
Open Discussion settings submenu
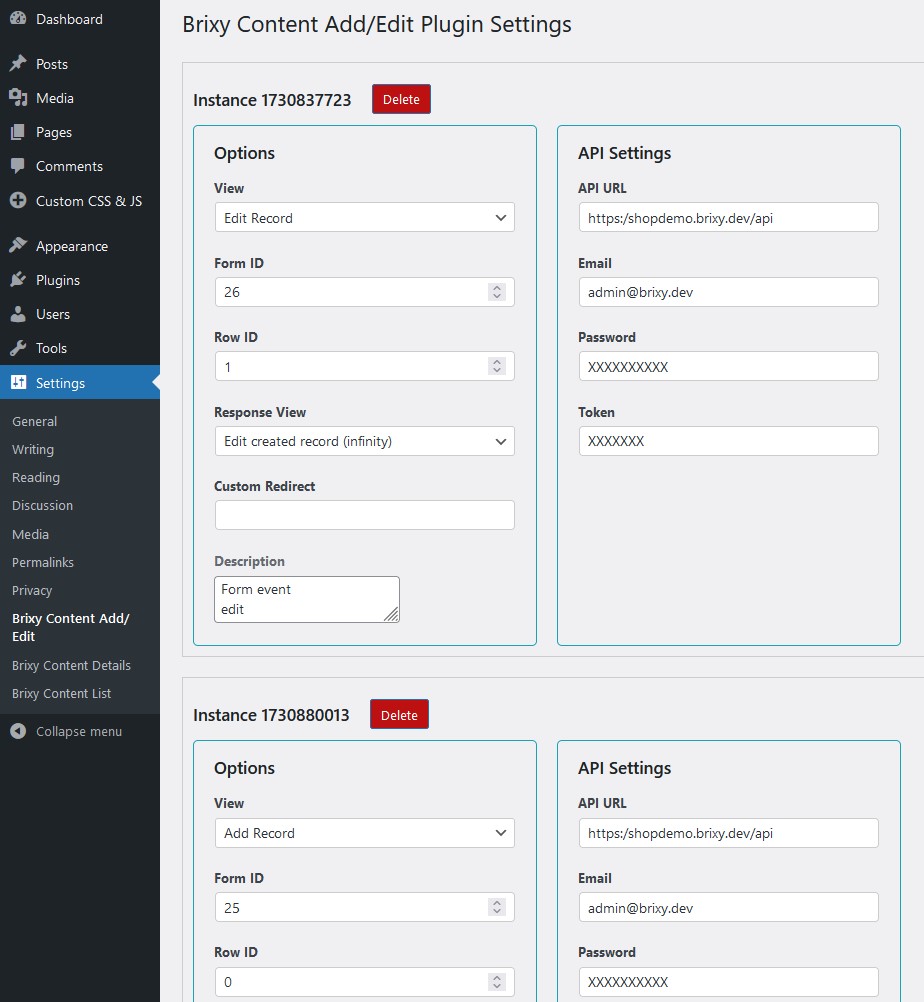(42, 505)
